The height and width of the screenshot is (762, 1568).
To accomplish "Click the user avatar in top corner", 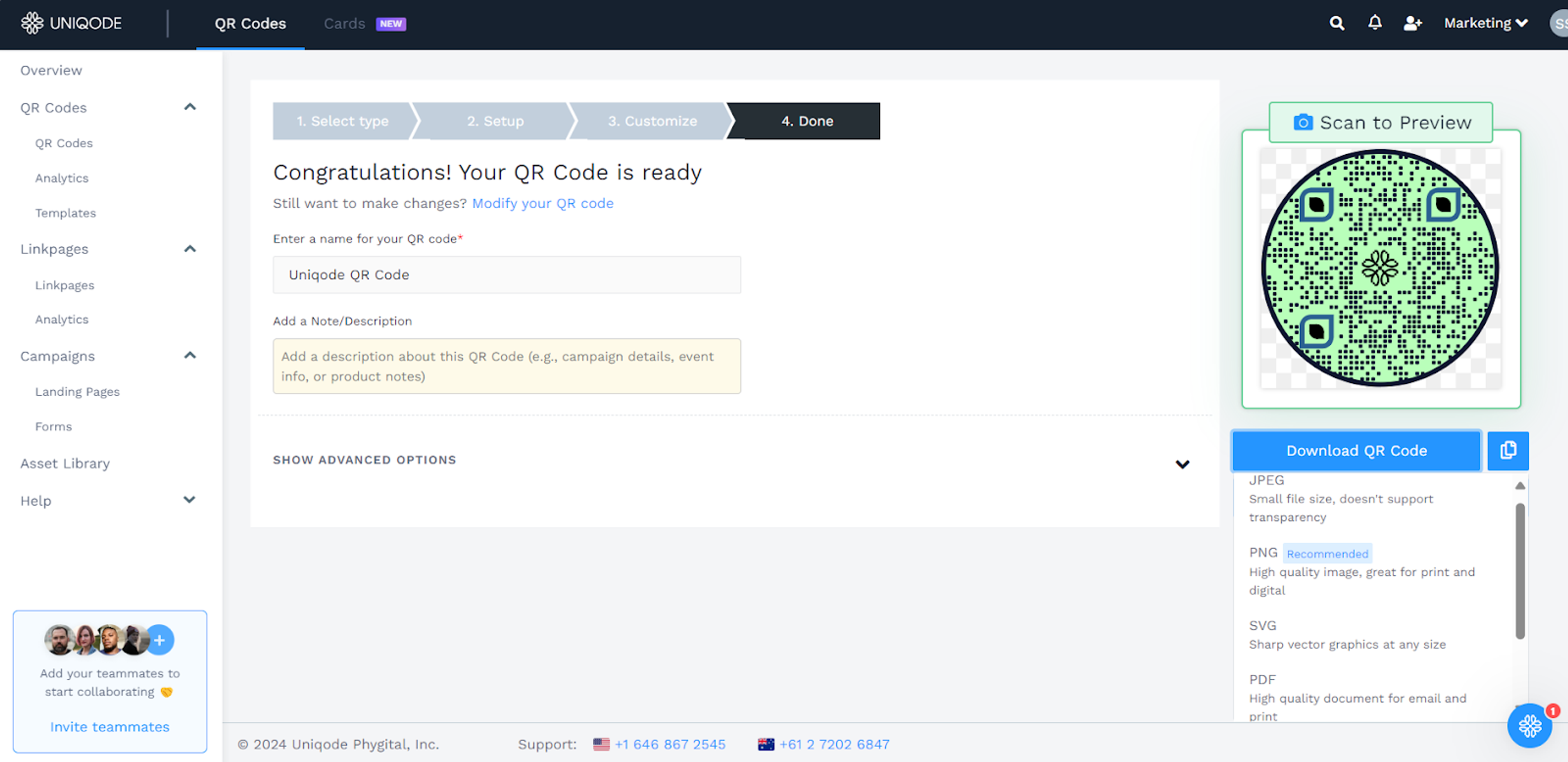I will coord(1559,23).
